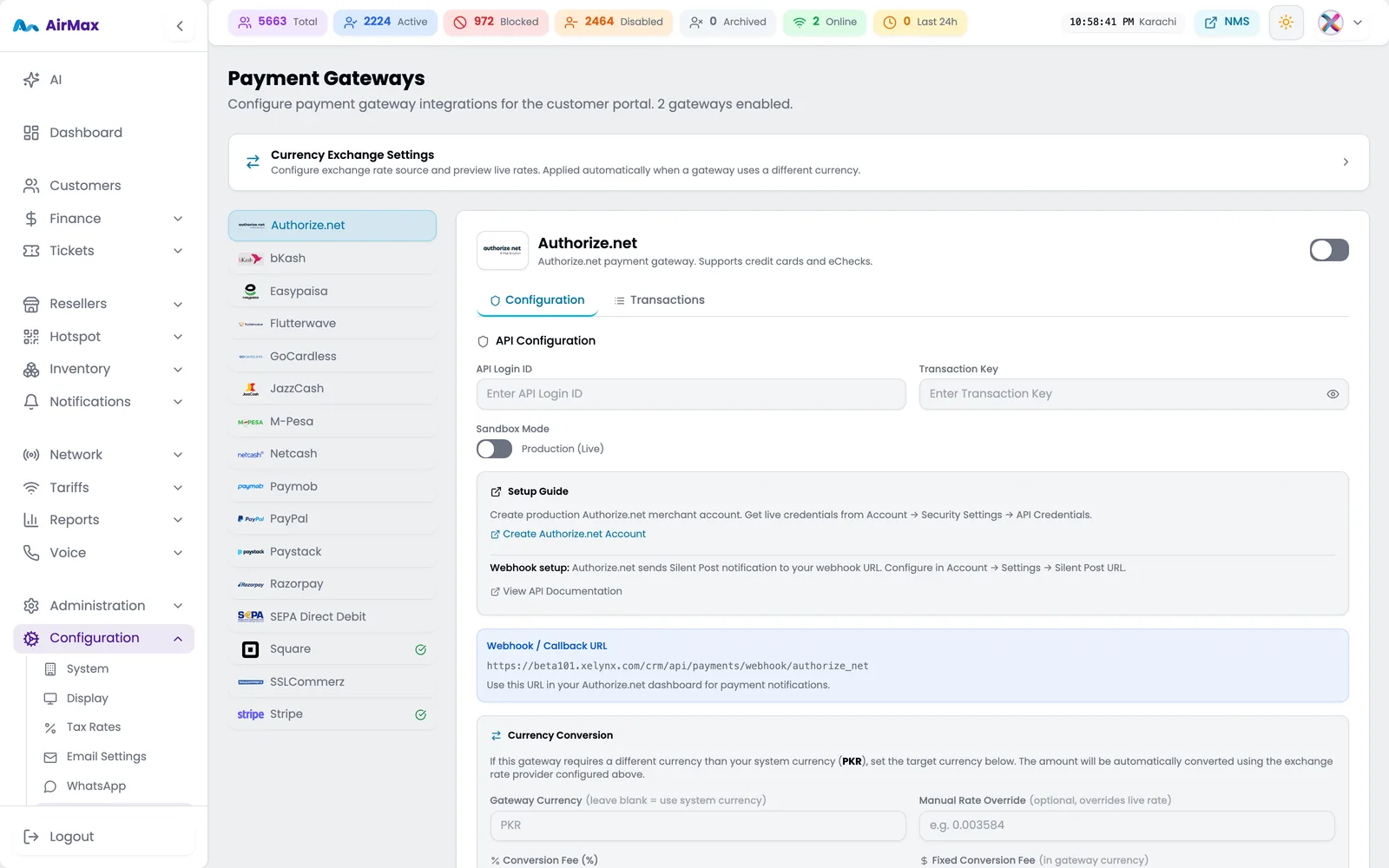Expand the Hotspot menu
The image size is (1389, 868).
178,337
